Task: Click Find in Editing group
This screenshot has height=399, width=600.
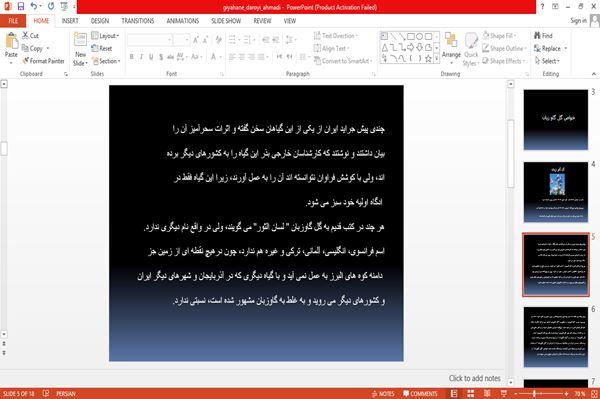Action: coord(543,36)
